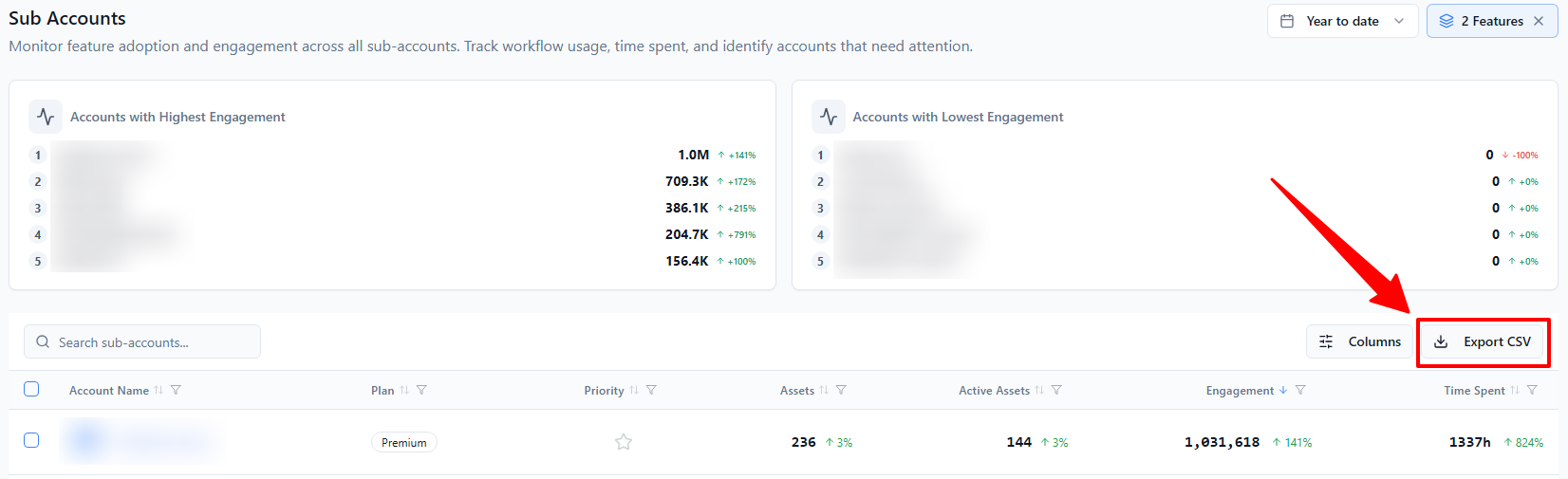Filter the Account Name column
This screenshot has height=479, width=1568.
tap(176, 390)
